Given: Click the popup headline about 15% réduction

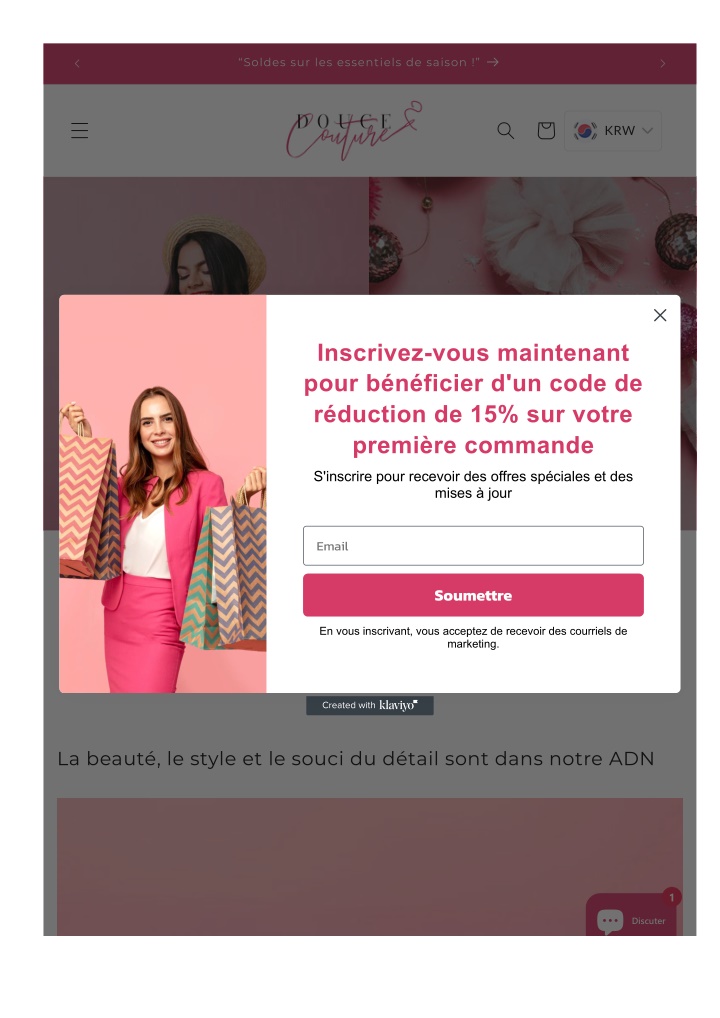Looking at the screenshot, I should 473,399.
